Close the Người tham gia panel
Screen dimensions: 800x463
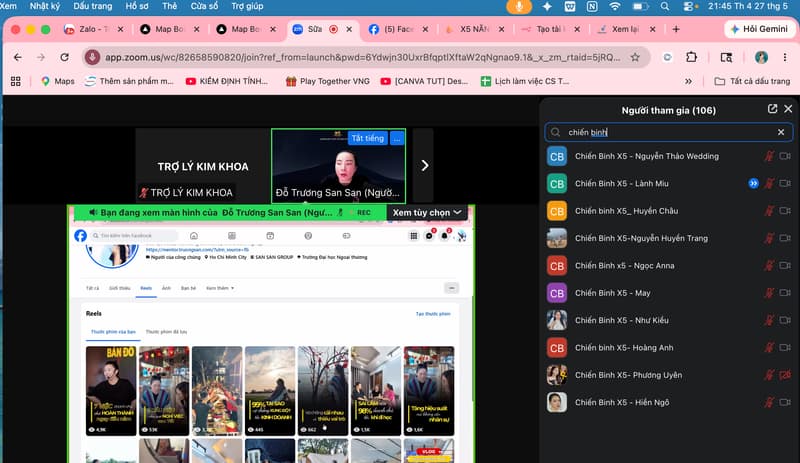pyautogui.click(x=788, y=109)
